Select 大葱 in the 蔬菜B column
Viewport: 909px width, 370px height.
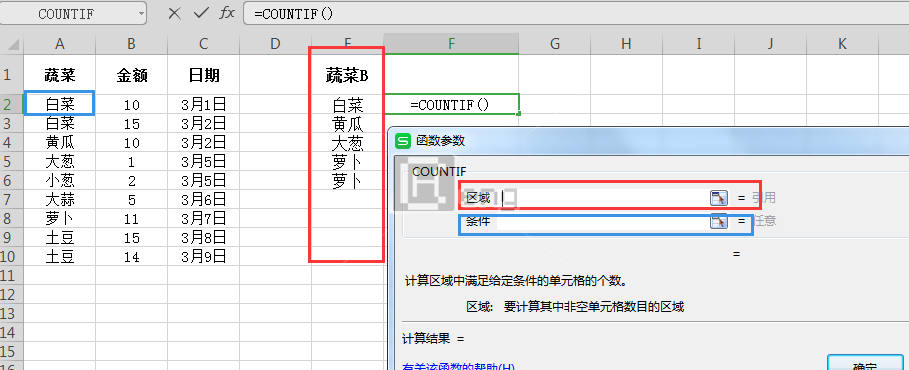pyautogui.click(x=347, y=143)
